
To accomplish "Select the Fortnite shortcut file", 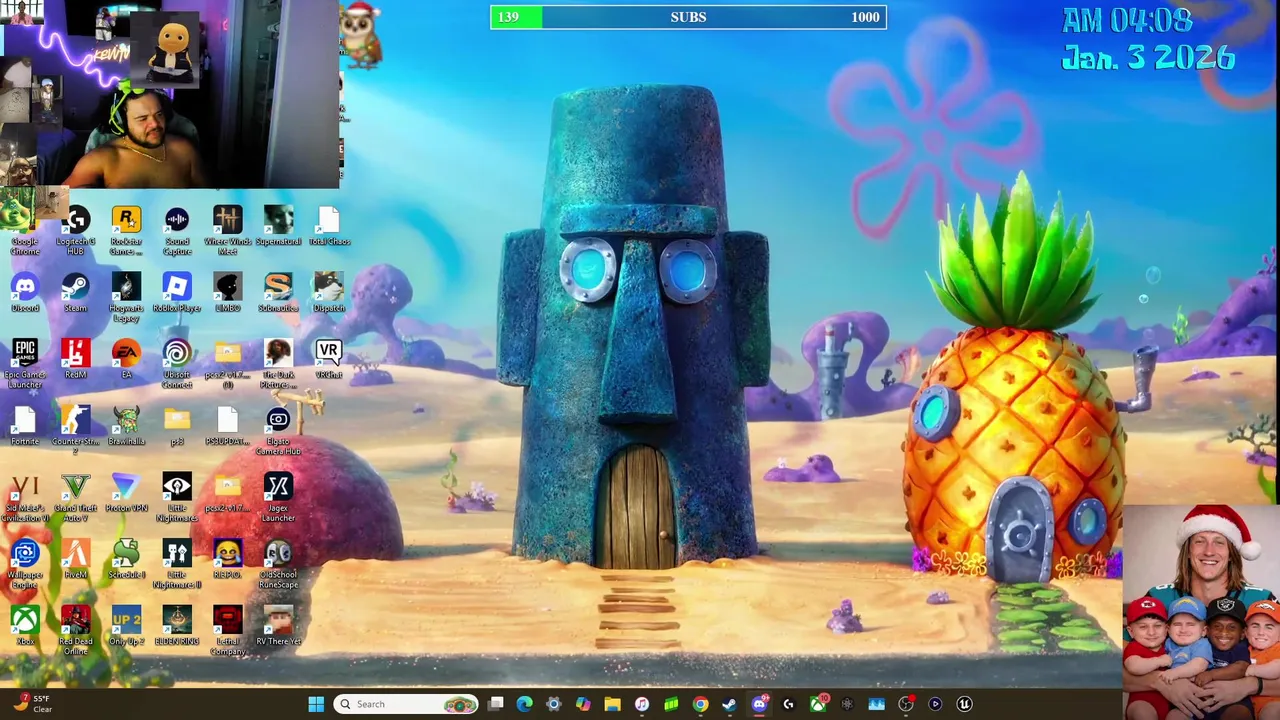I will [x=25, y=426].
